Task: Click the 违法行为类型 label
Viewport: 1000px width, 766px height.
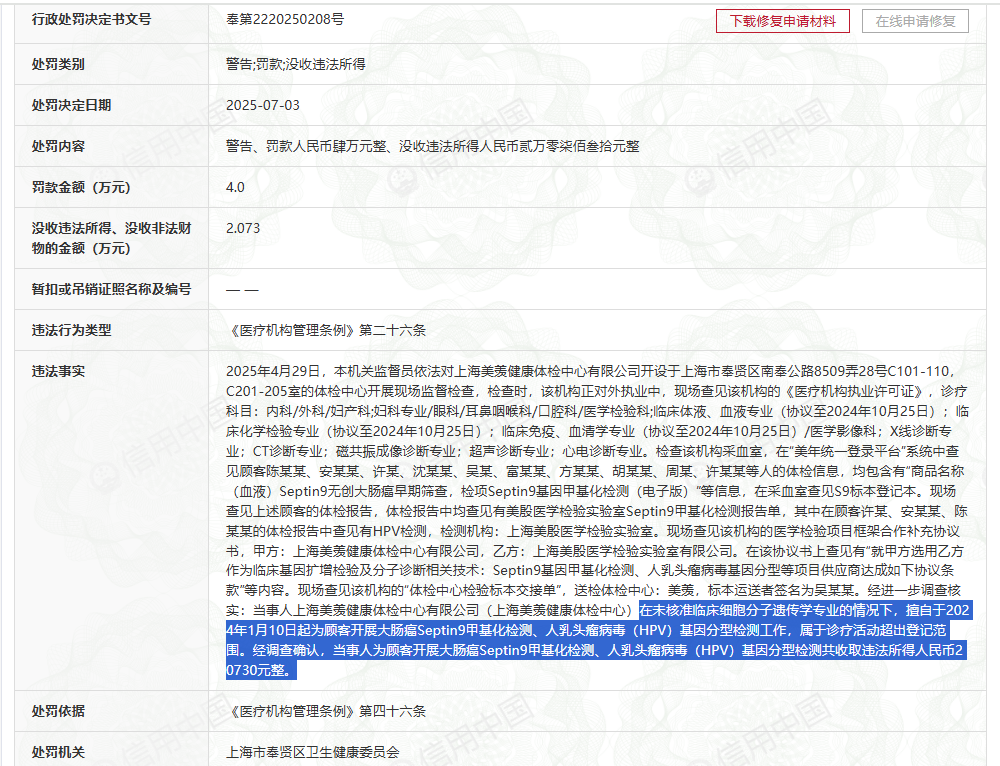Action: (71, 330)
